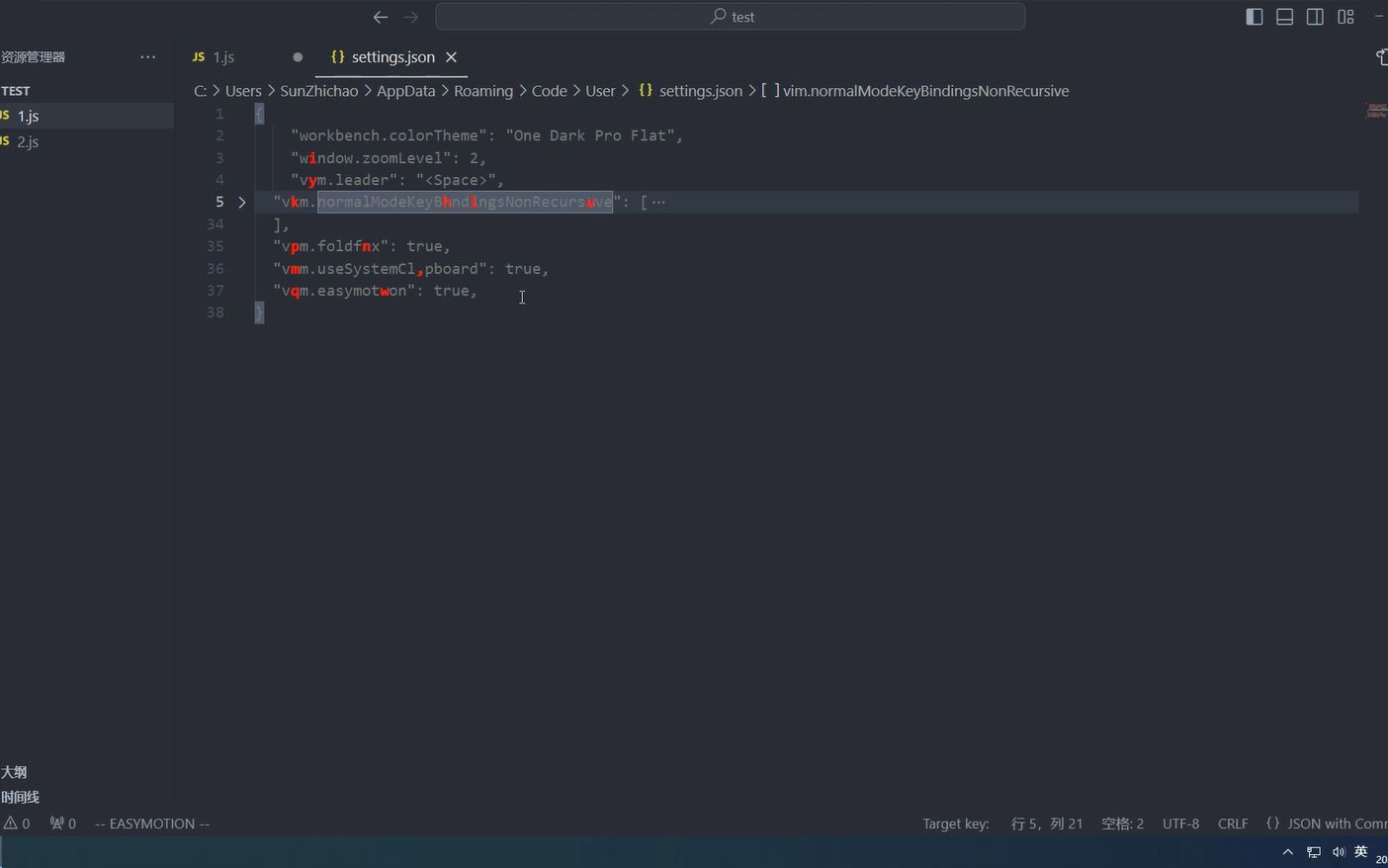Click the "workbench.colorTheme" key text

pos(390,135)
